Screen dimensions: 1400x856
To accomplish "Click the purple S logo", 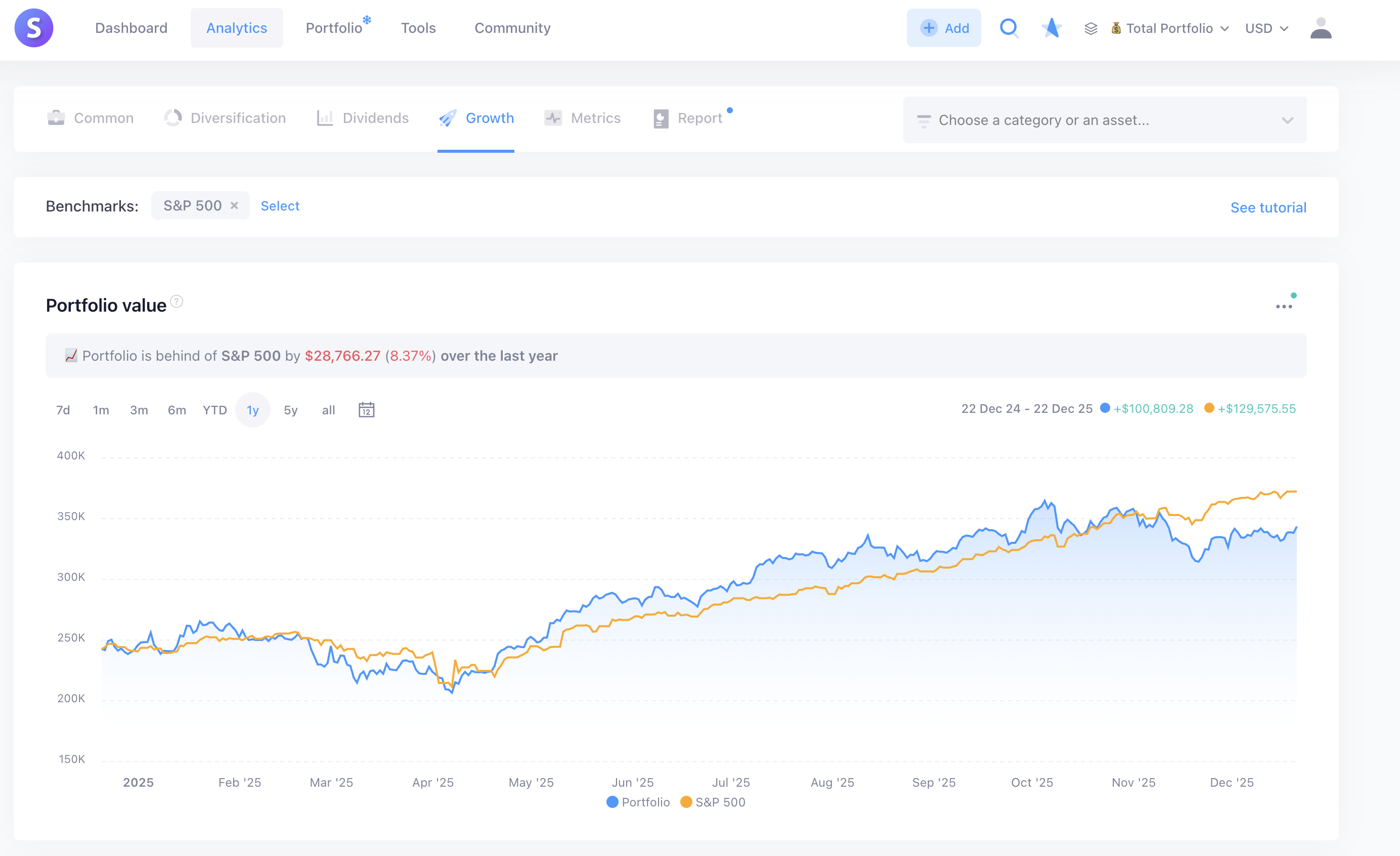I will [x=34, y=28].
